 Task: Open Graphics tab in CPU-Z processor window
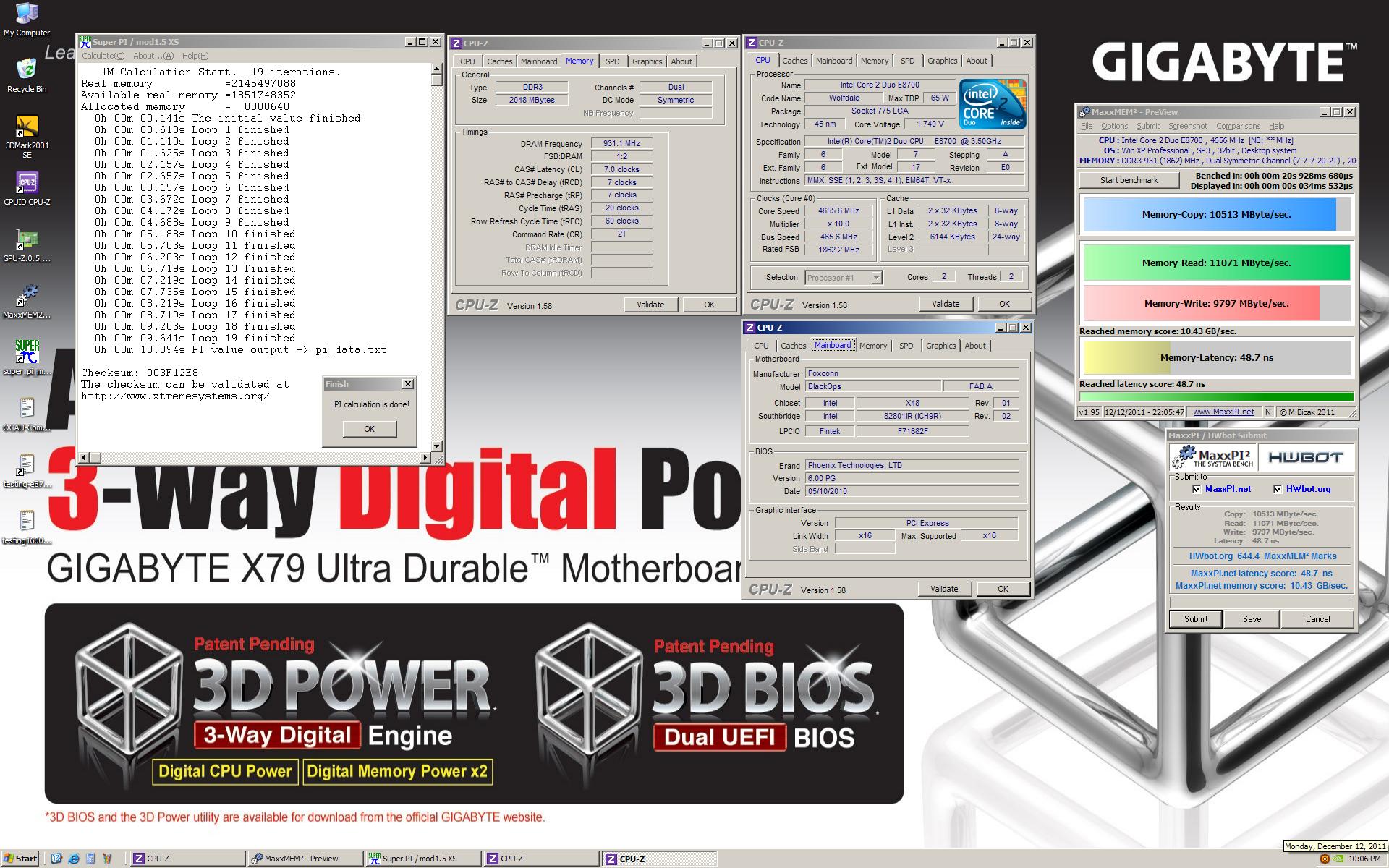point(942,61)
